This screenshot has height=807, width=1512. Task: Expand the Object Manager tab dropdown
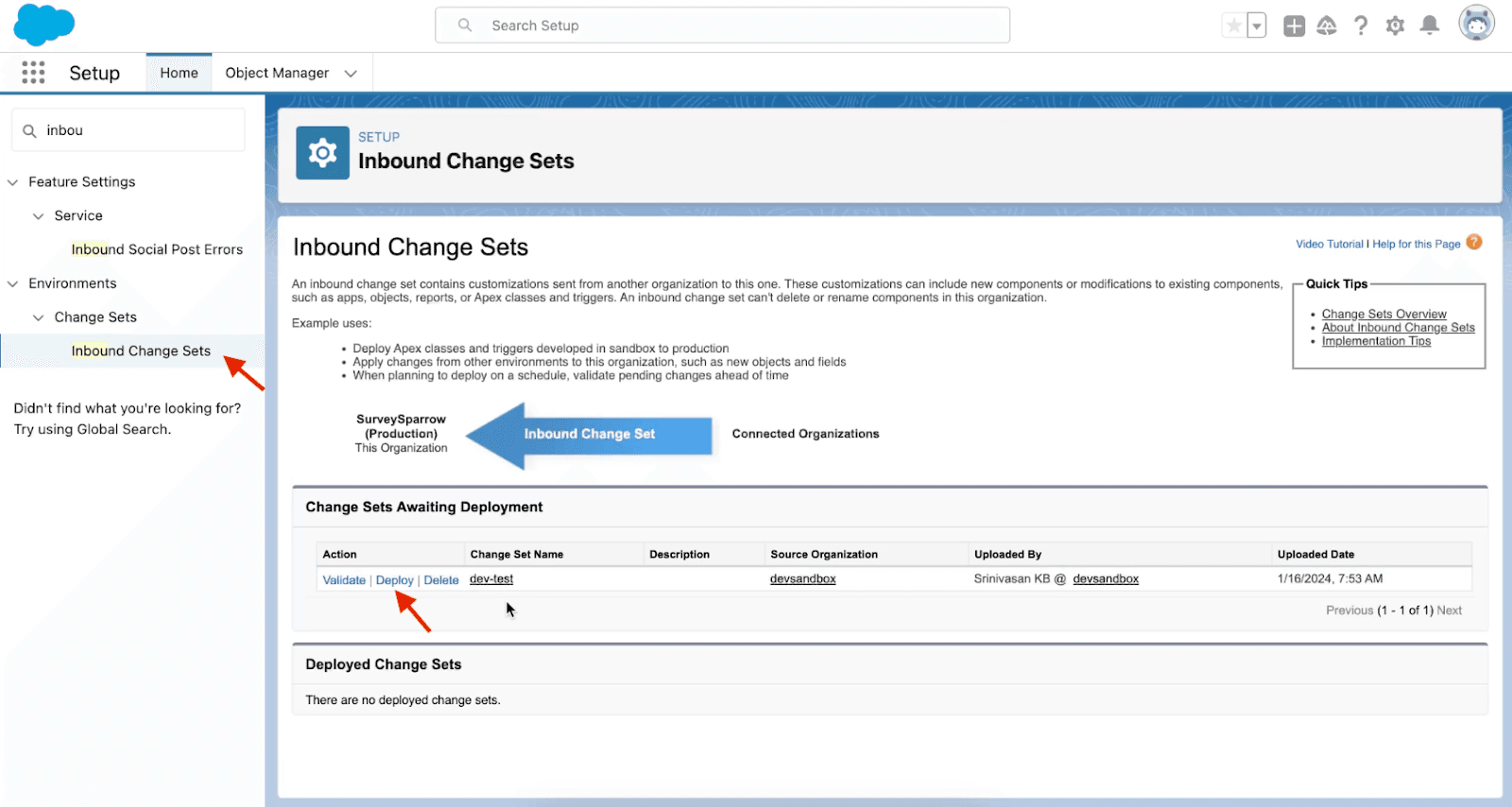click(351, 74)
